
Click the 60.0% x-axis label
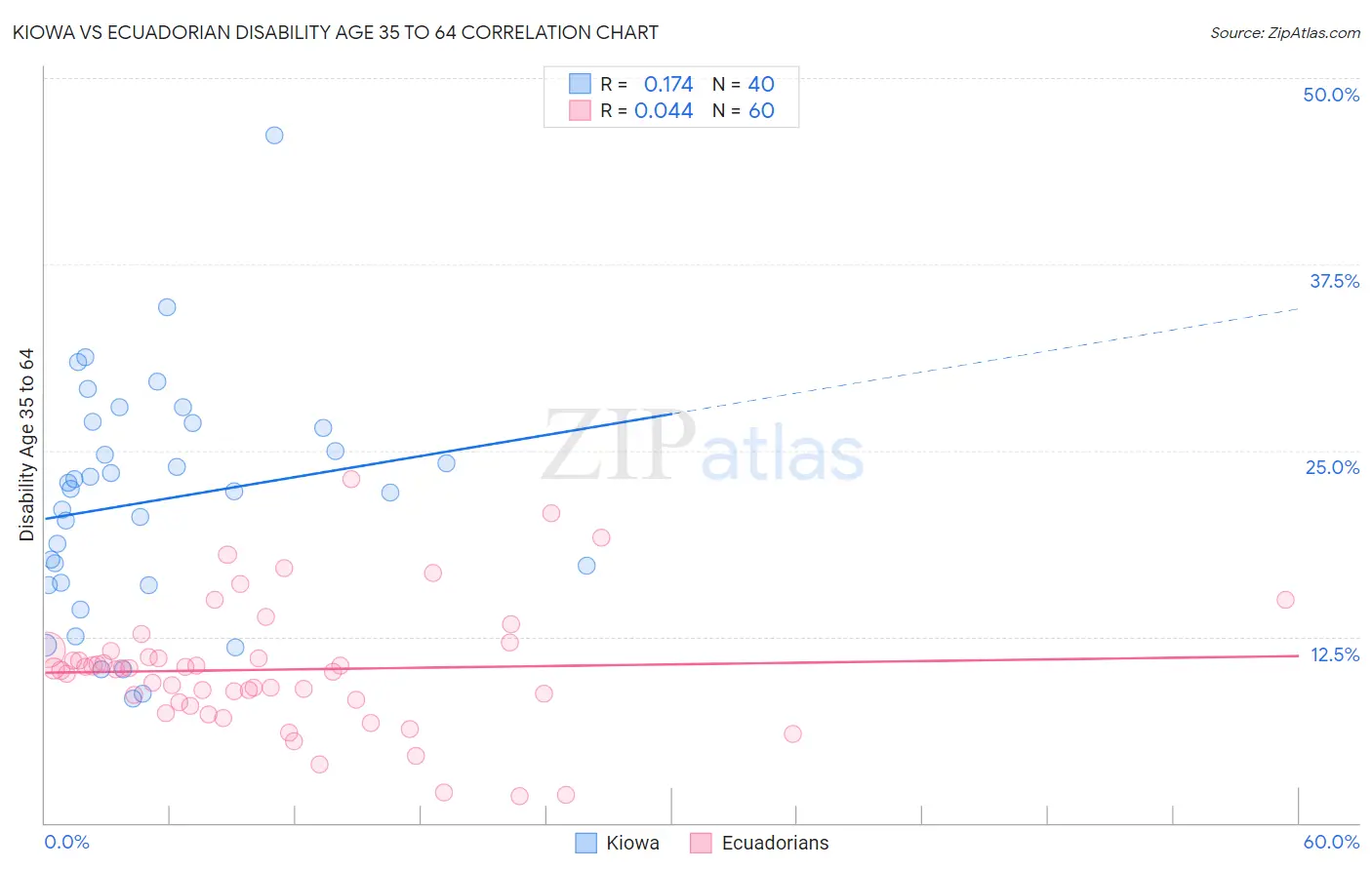point(1331,842)
